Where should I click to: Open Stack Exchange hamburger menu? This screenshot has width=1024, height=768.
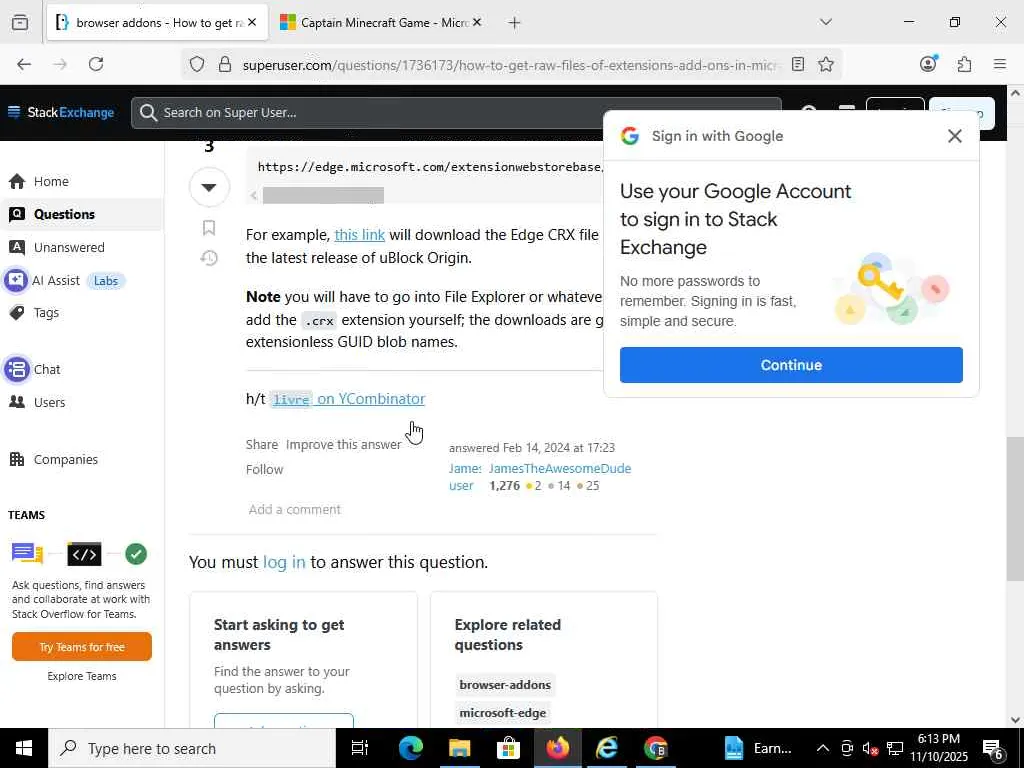[x=14, y=112]
